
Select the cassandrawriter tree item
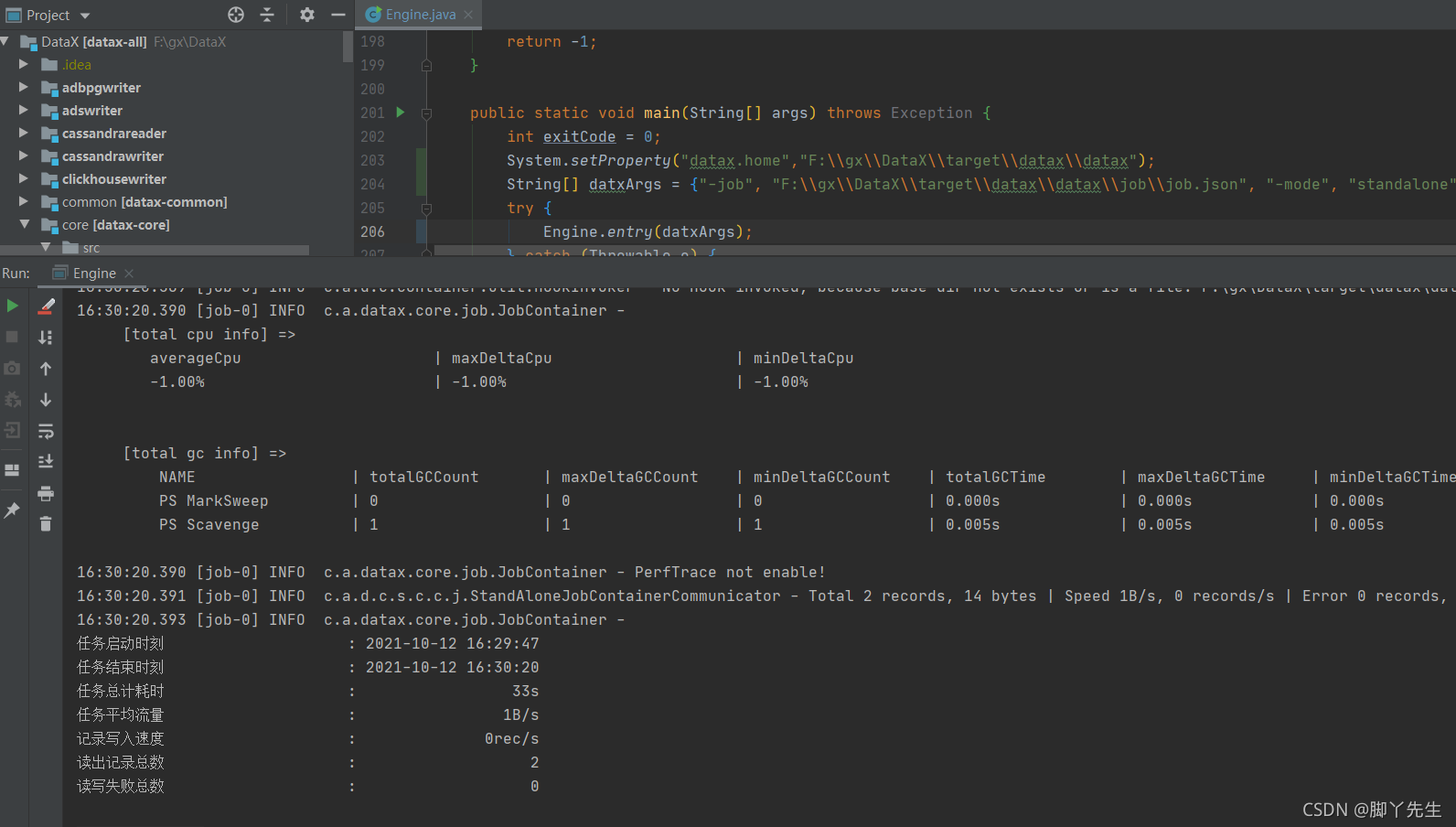pos(171,156)
